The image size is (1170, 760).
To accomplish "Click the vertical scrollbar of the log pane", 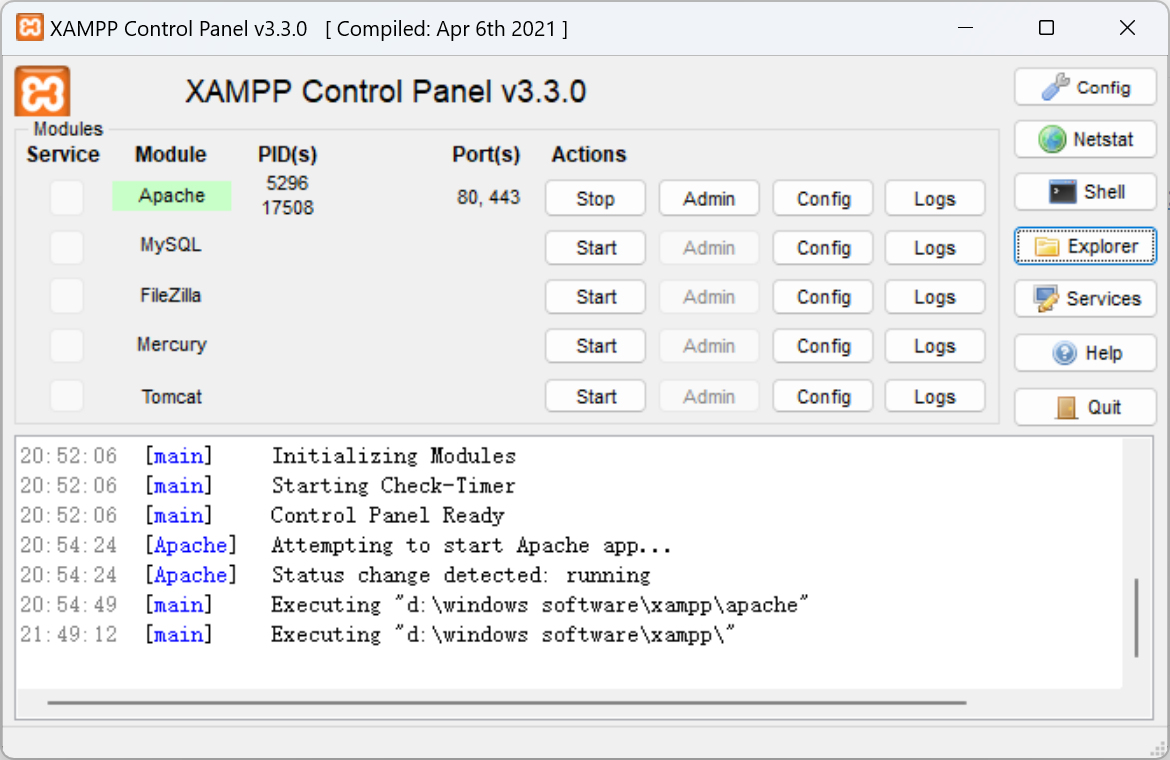I will pos(1136,618).
